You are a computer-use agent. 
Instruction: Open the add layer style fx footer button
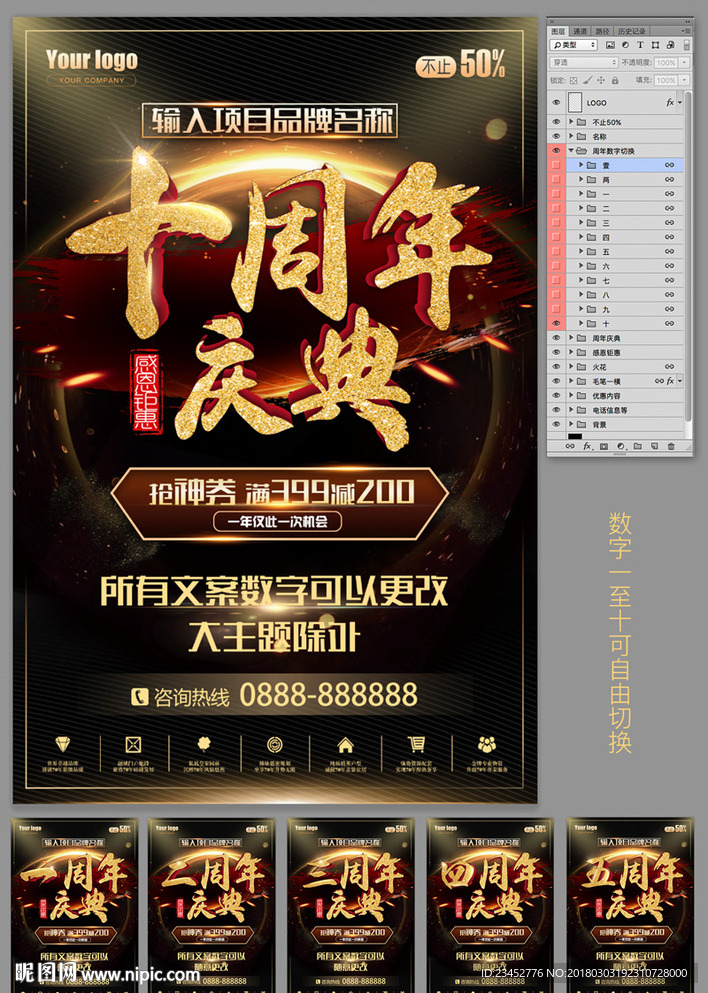tap(587, 446)
